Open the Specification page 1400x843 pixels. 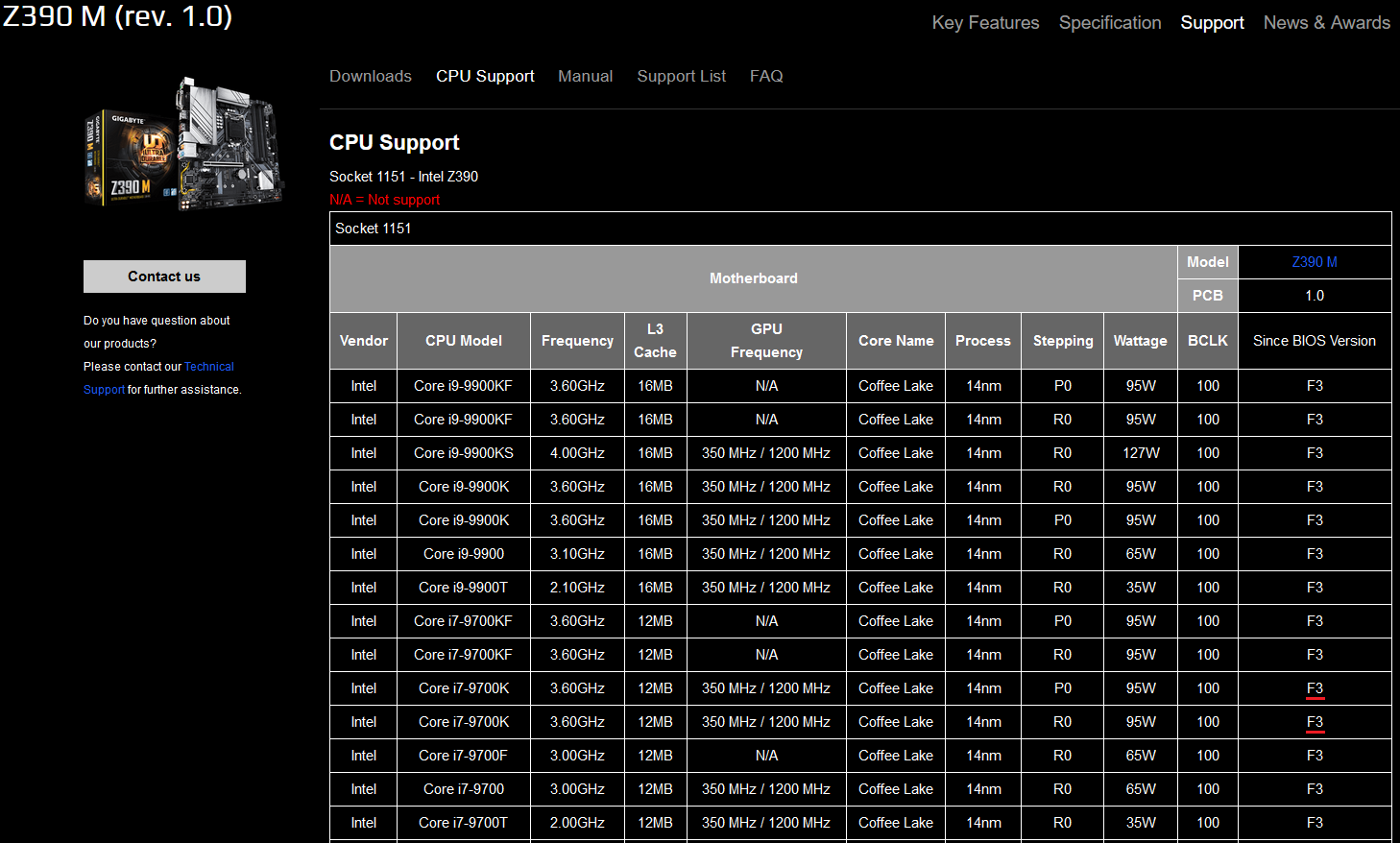click(1110, 23)
